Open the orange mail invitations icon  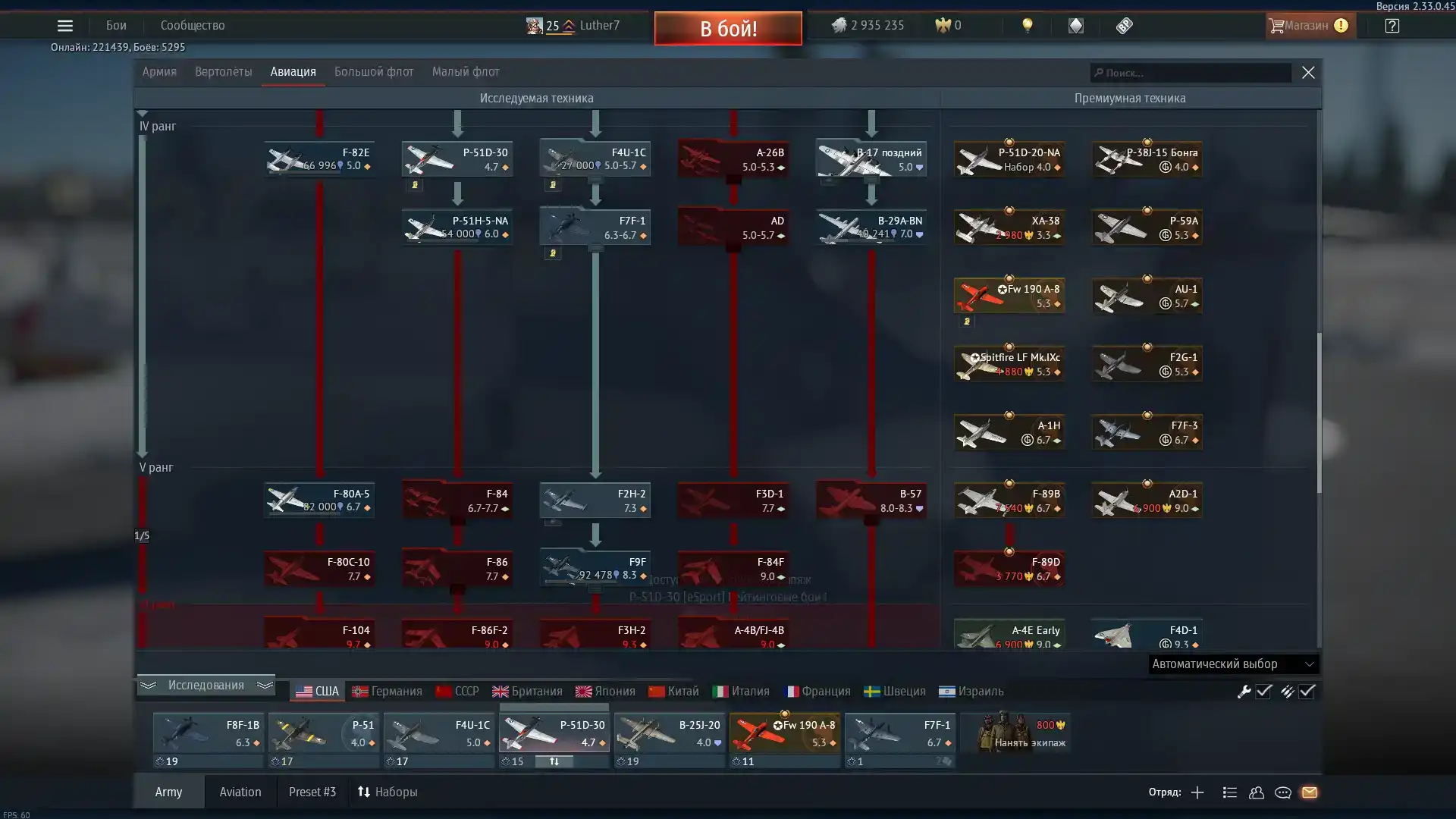click(x=1310, y=792)
